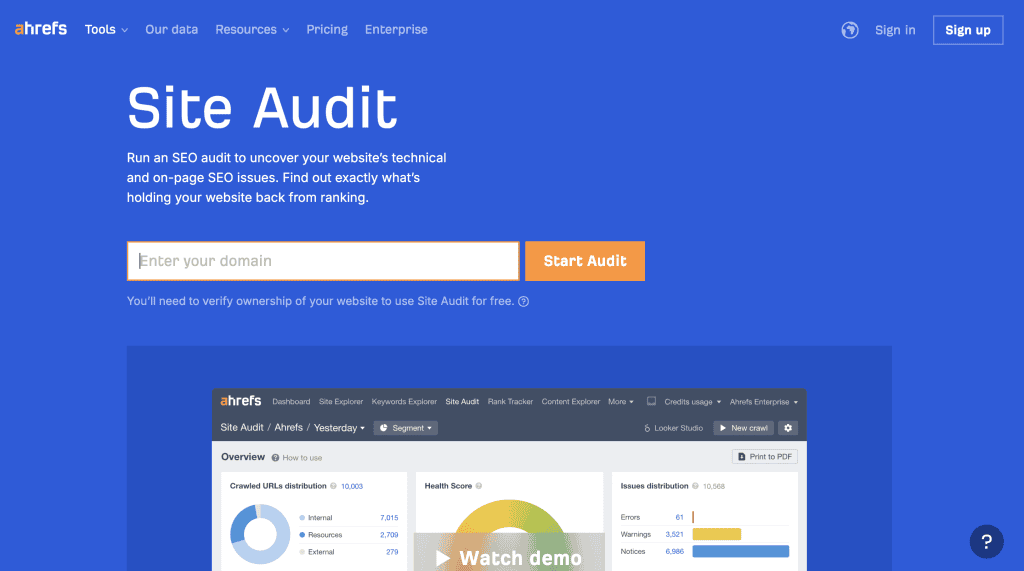Click the info icon after ownership note

(523, 301)
